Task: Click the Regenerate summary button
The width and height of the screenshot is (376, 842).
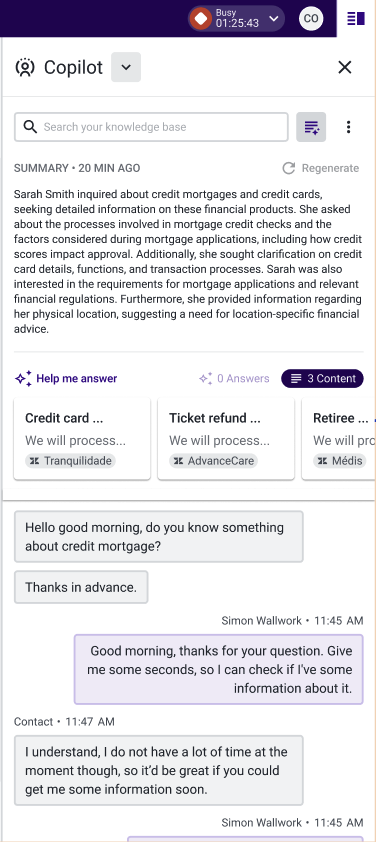Action: 321,168
